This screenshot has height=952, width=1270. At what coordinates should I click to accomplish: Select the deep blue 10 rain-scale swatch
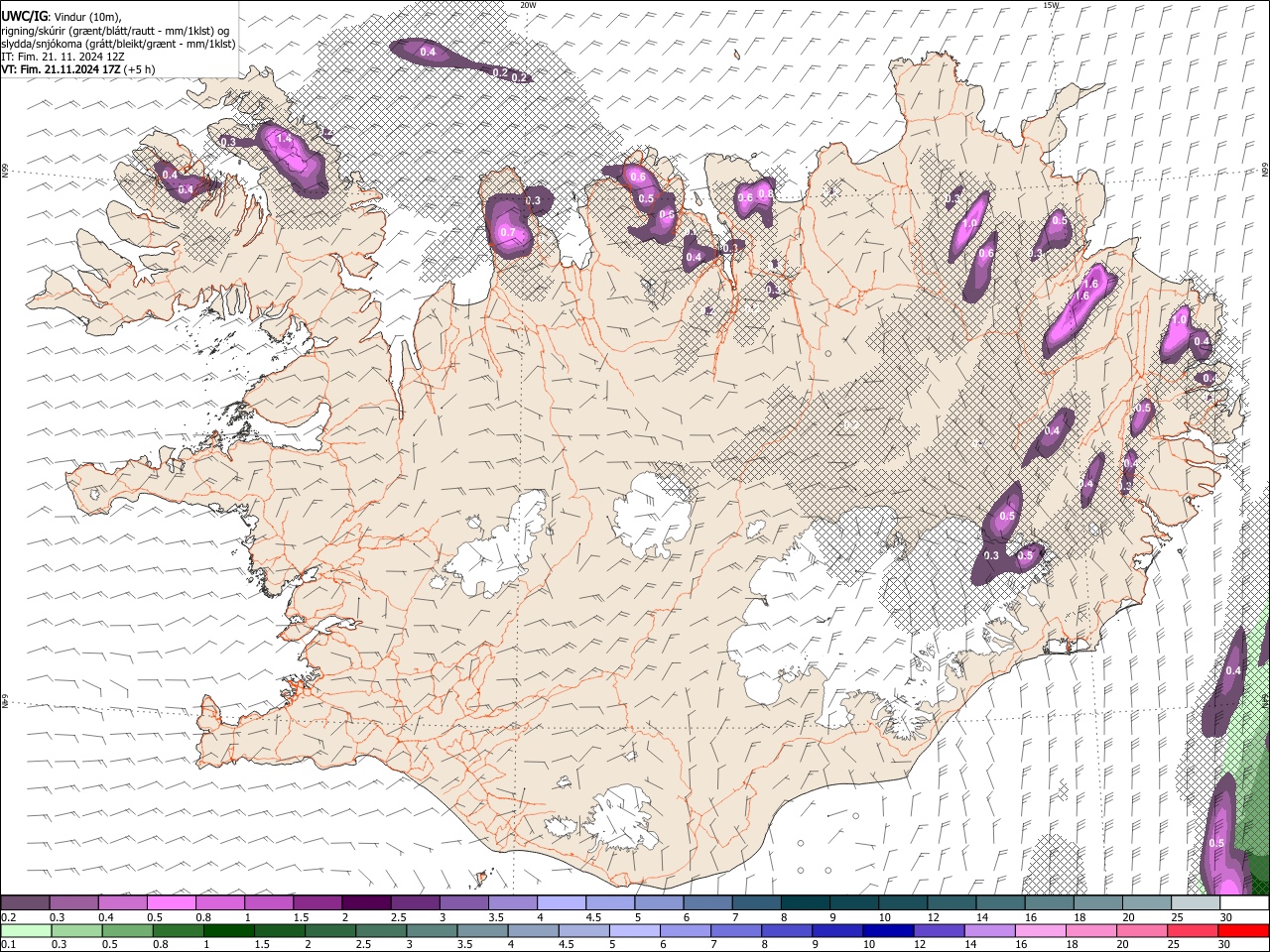(887, 930)
